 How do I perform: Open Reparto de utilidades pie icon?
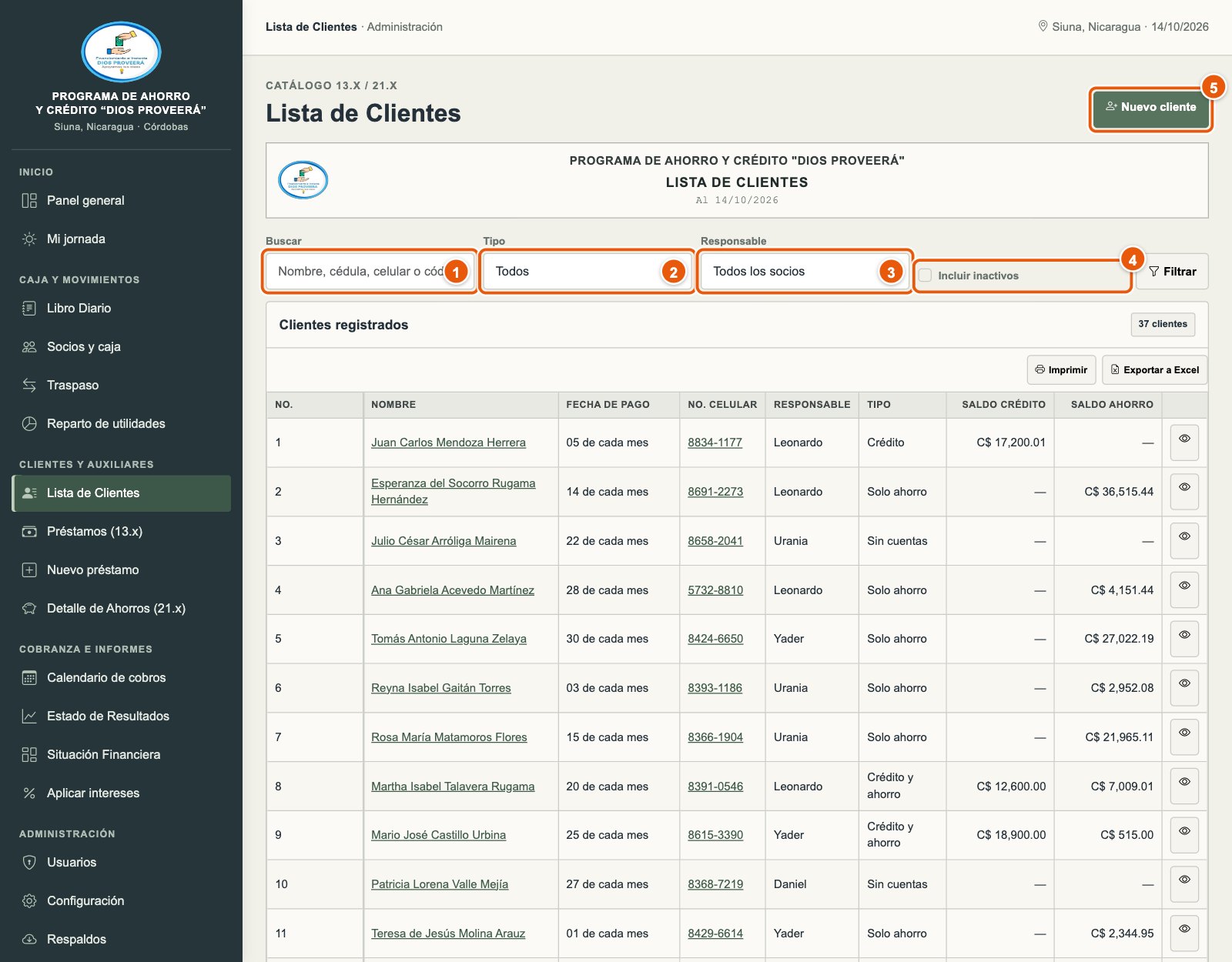coord(29,424)
